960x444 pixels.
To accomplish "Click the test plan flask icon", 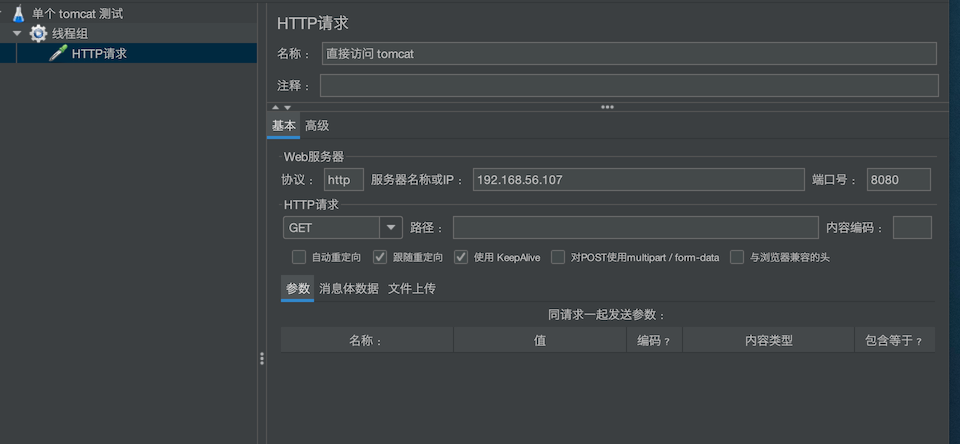I will point(18,14).
